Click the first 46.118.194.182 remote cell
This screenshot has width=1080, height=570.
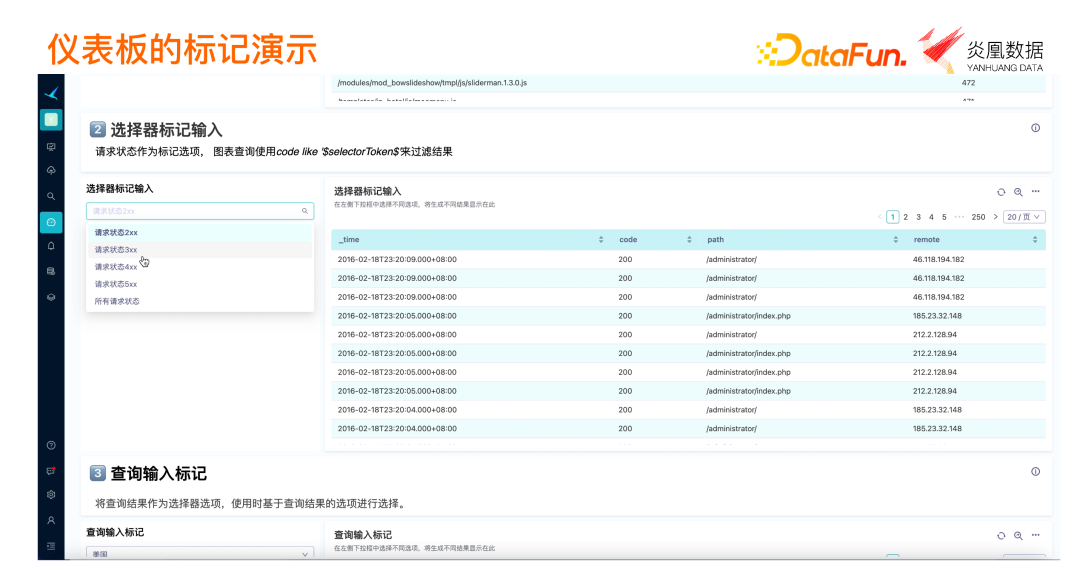(938, 260)
